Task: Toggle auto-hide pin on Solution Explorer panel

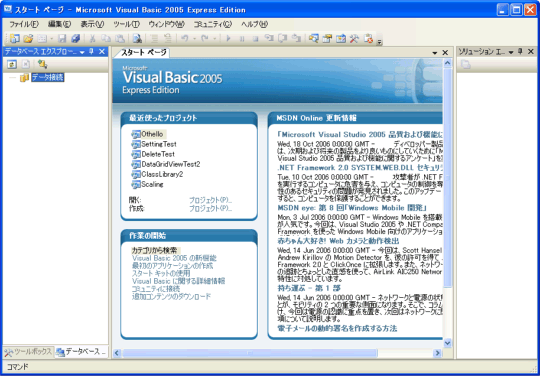Action: click(x=520, y=52)
